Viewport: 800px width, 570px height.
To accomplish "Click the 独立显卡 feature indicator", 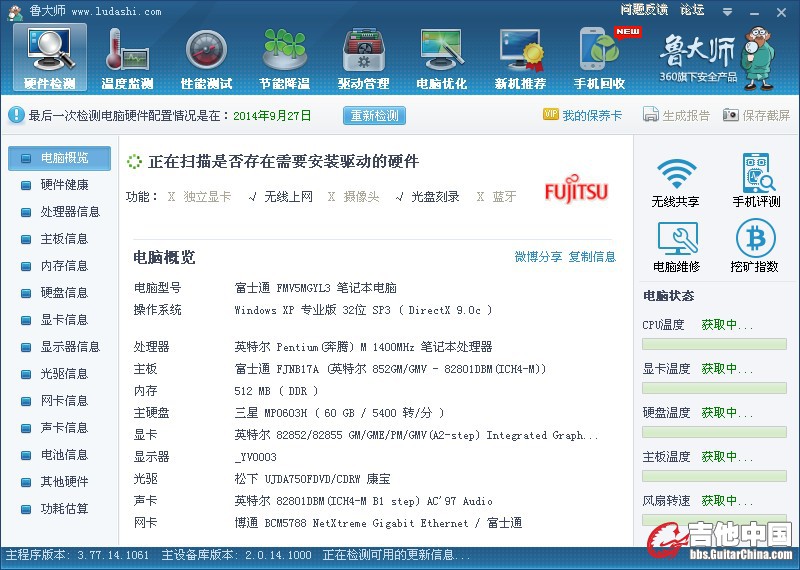I will (x=199, y=197).
